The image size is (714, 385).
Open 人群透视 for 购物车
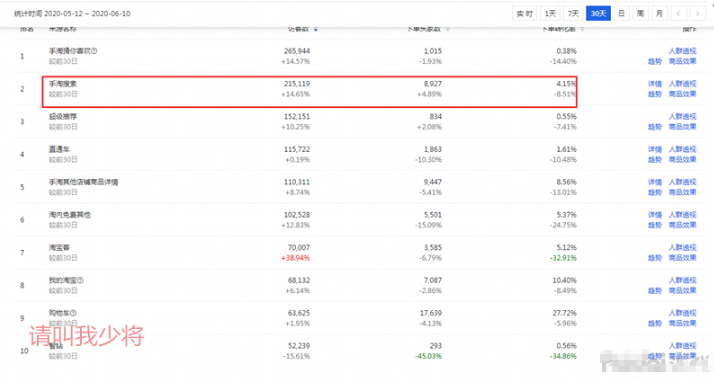click(682, 313)
